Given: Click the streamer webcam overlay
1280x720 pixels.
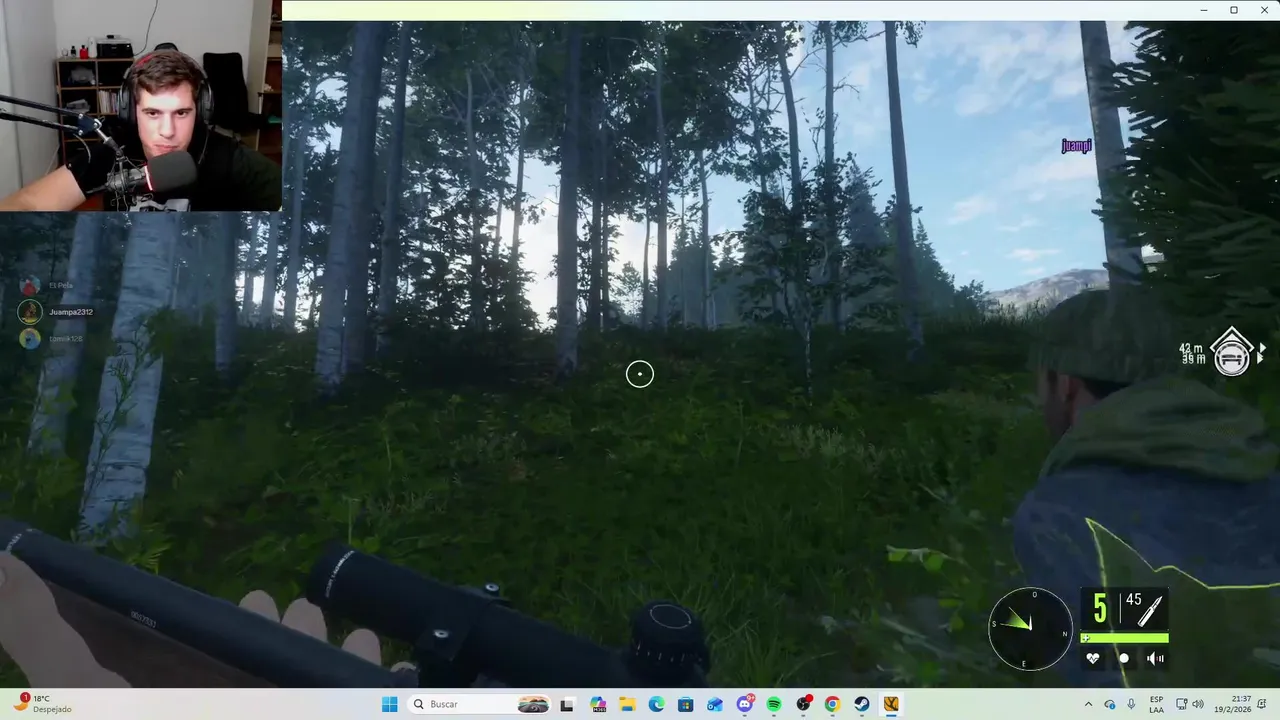Looking at the screenshot, I should pyautogui.click(x=141, y=105).
